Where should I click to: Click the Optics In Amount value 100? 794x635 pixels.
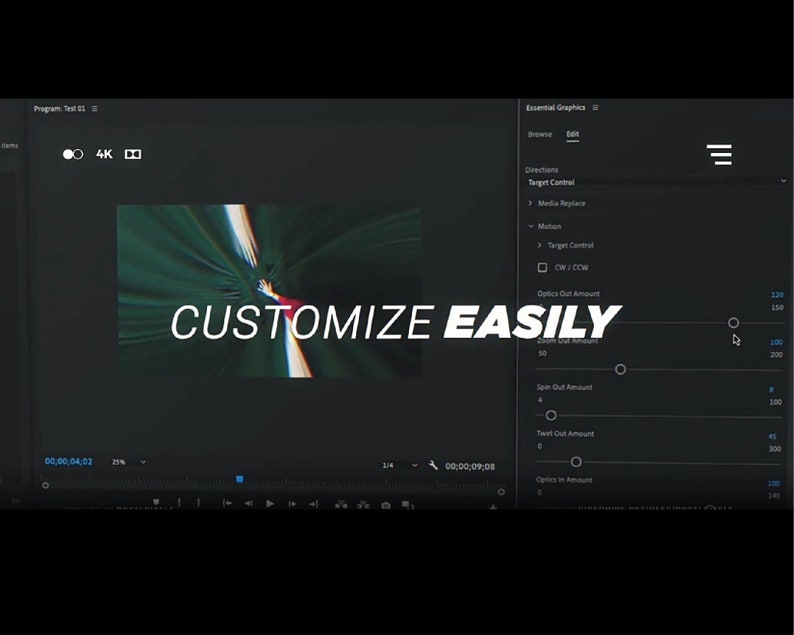click(x=773, y=483)
